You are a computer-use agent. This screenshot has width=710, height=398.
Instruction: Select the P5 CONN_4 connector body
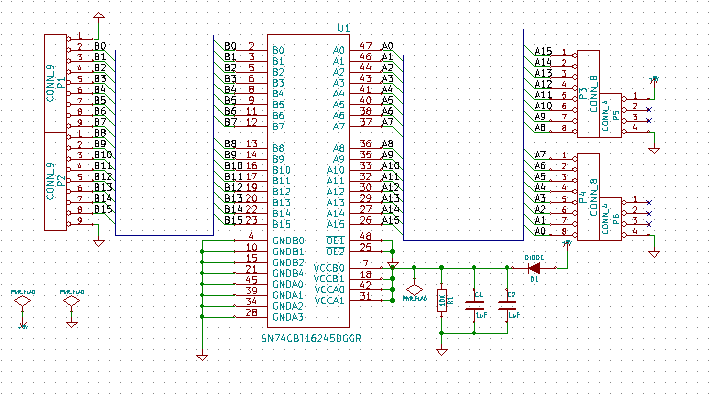pos(610,115)
